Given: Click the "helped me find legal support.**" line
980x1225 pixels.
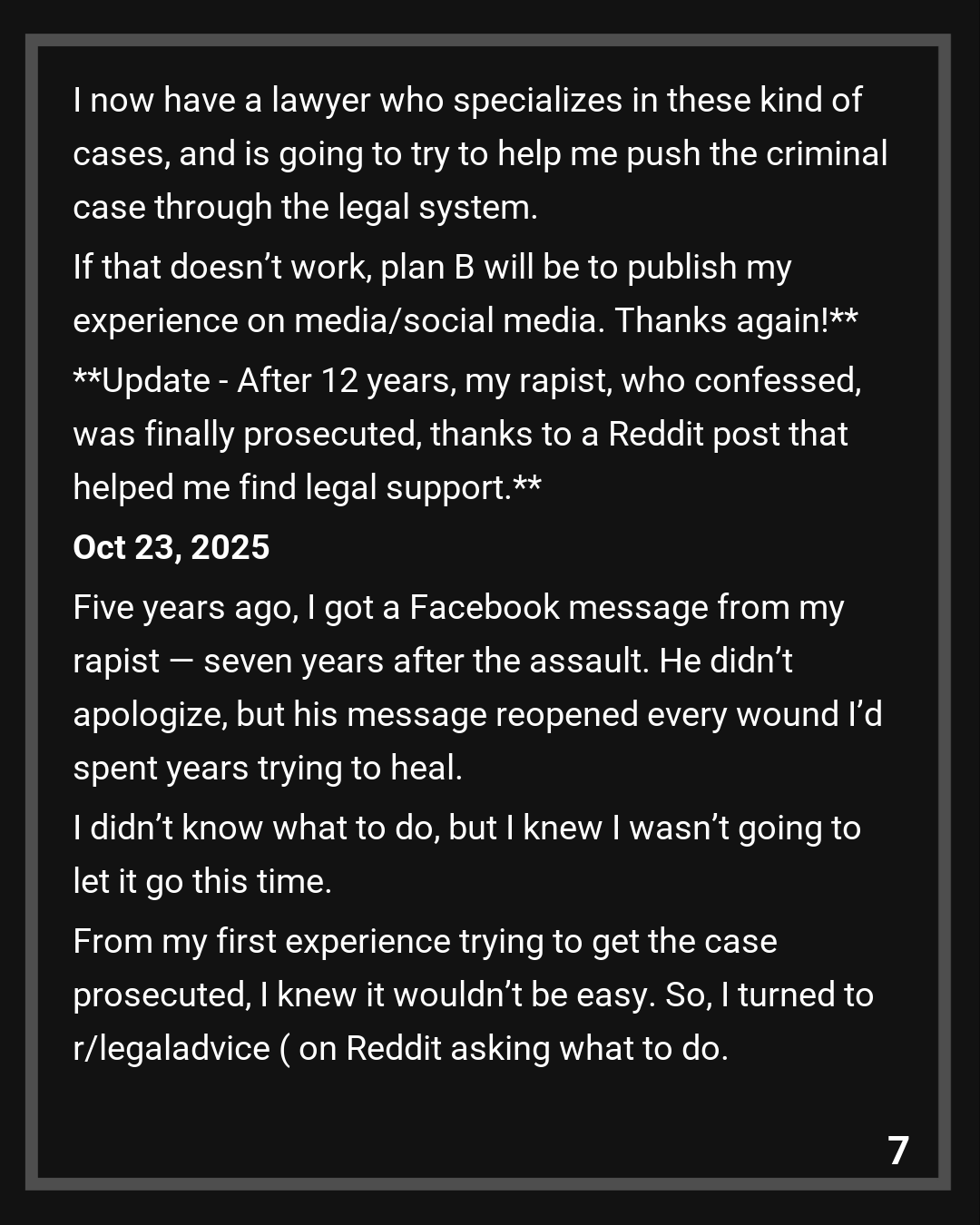Looking at the screenshot, I should tap(307, 487).
